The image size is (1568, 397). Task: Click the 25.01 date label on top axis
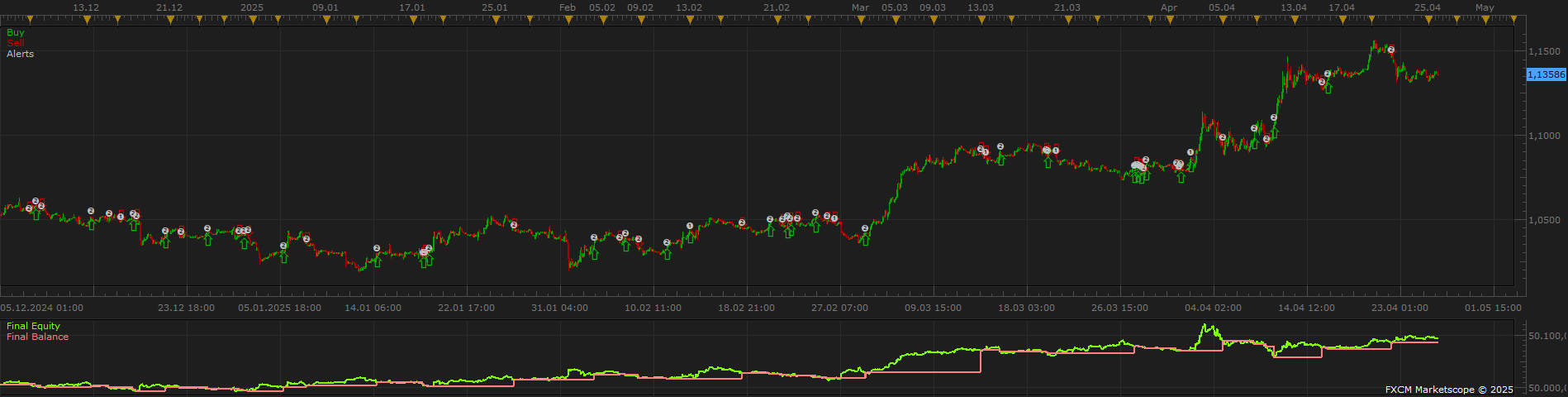coord(495,7)
